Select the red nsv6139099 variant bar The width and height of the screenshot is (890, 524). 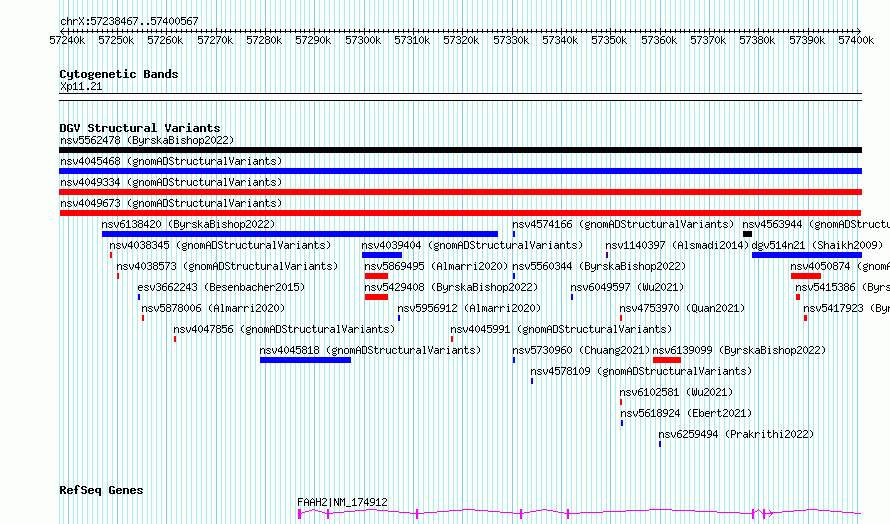667,360
